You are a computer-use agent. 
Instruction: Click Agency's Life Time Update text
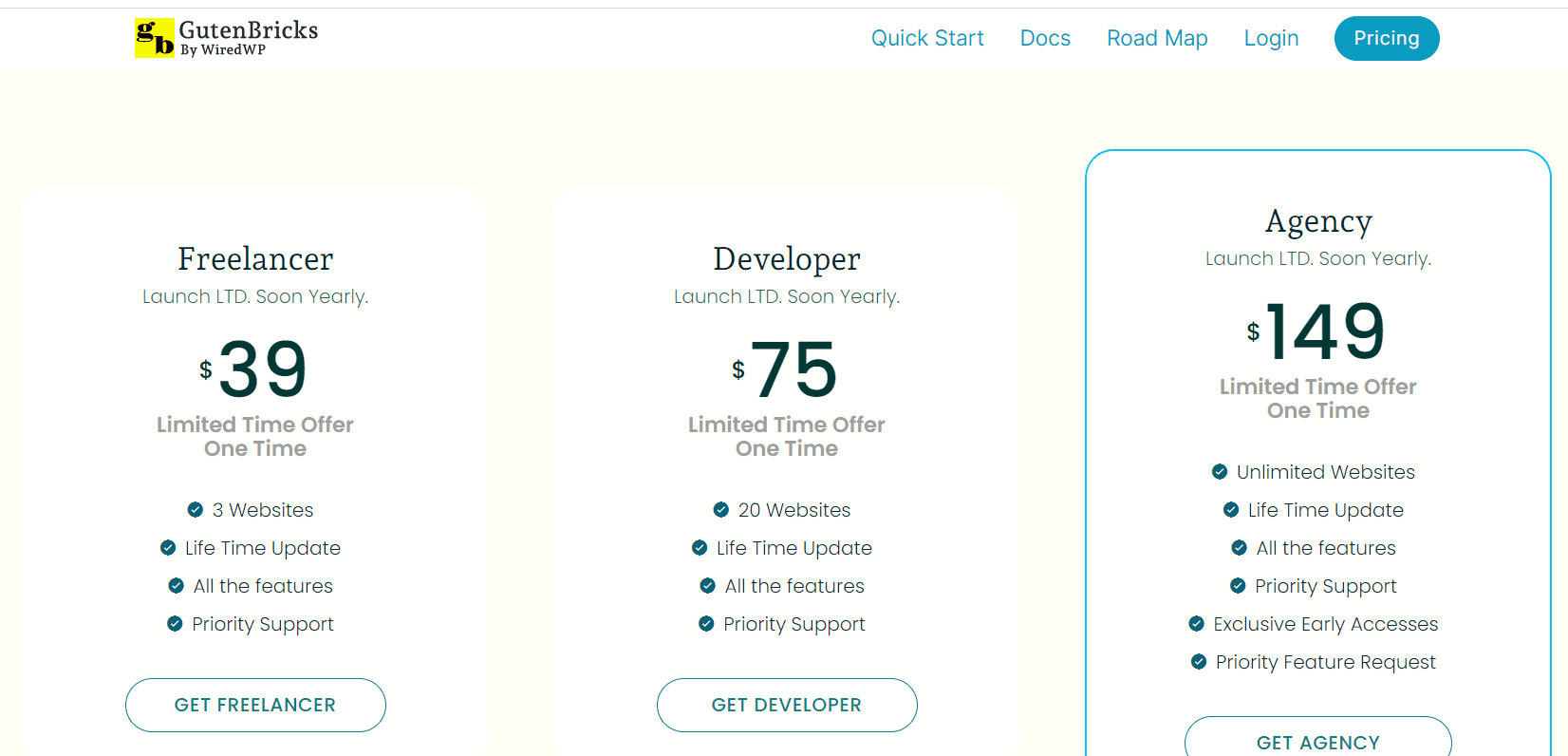pyautogui.click(x=1326, y=510)
